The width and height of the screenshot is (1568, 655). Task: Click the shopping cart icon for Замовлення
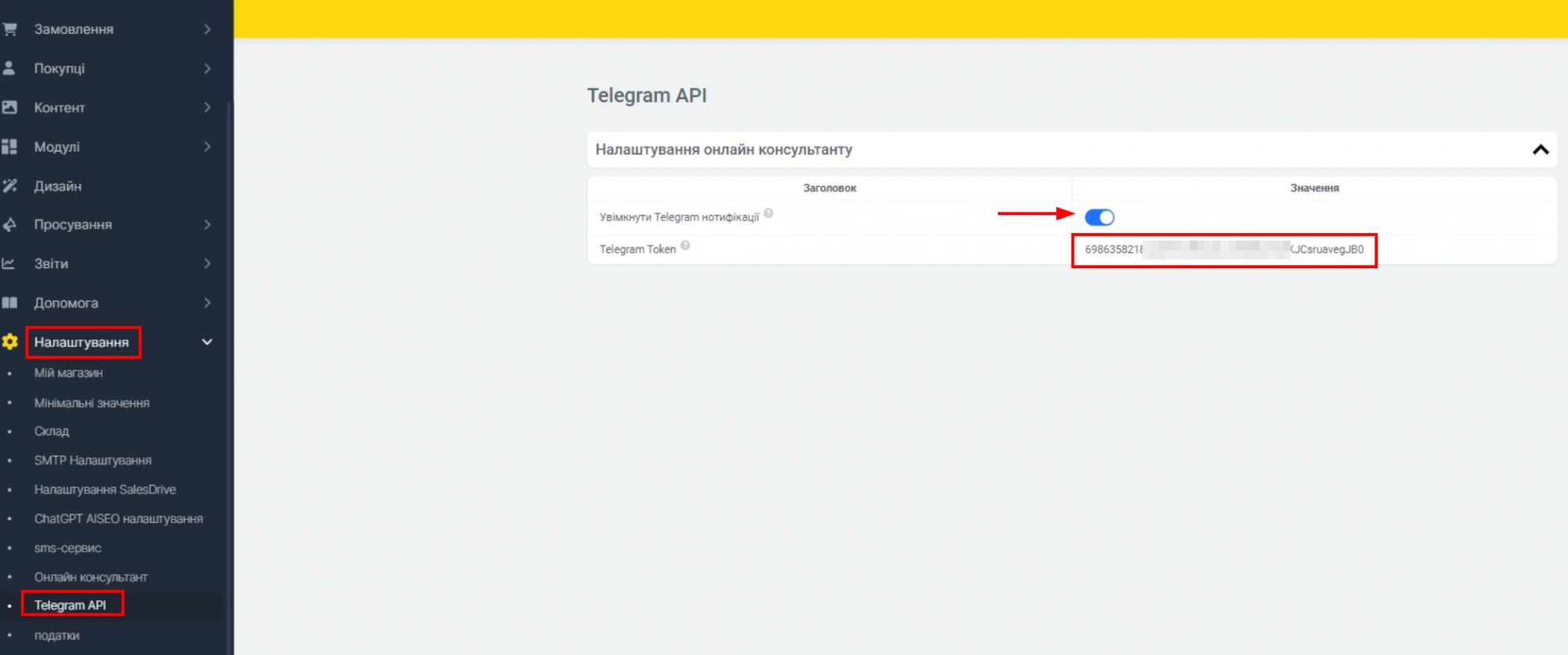10,29
